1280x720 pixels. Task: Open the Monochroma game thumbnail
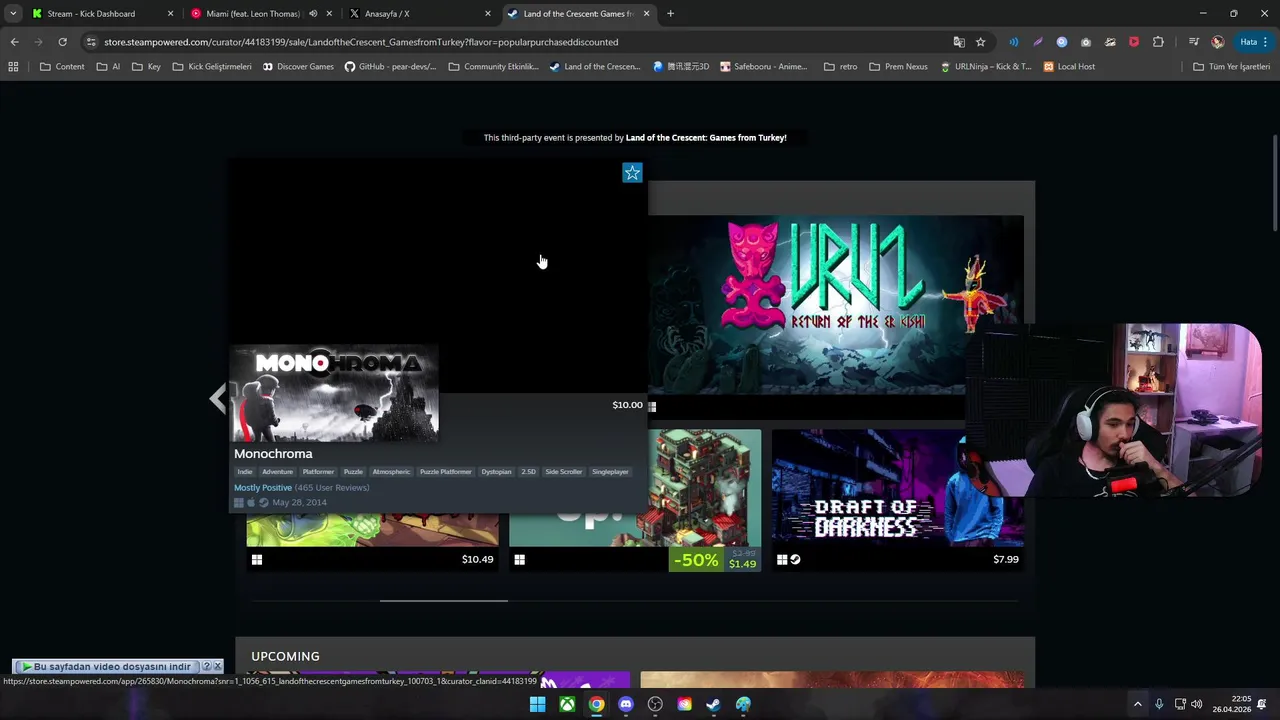[335, 394]
